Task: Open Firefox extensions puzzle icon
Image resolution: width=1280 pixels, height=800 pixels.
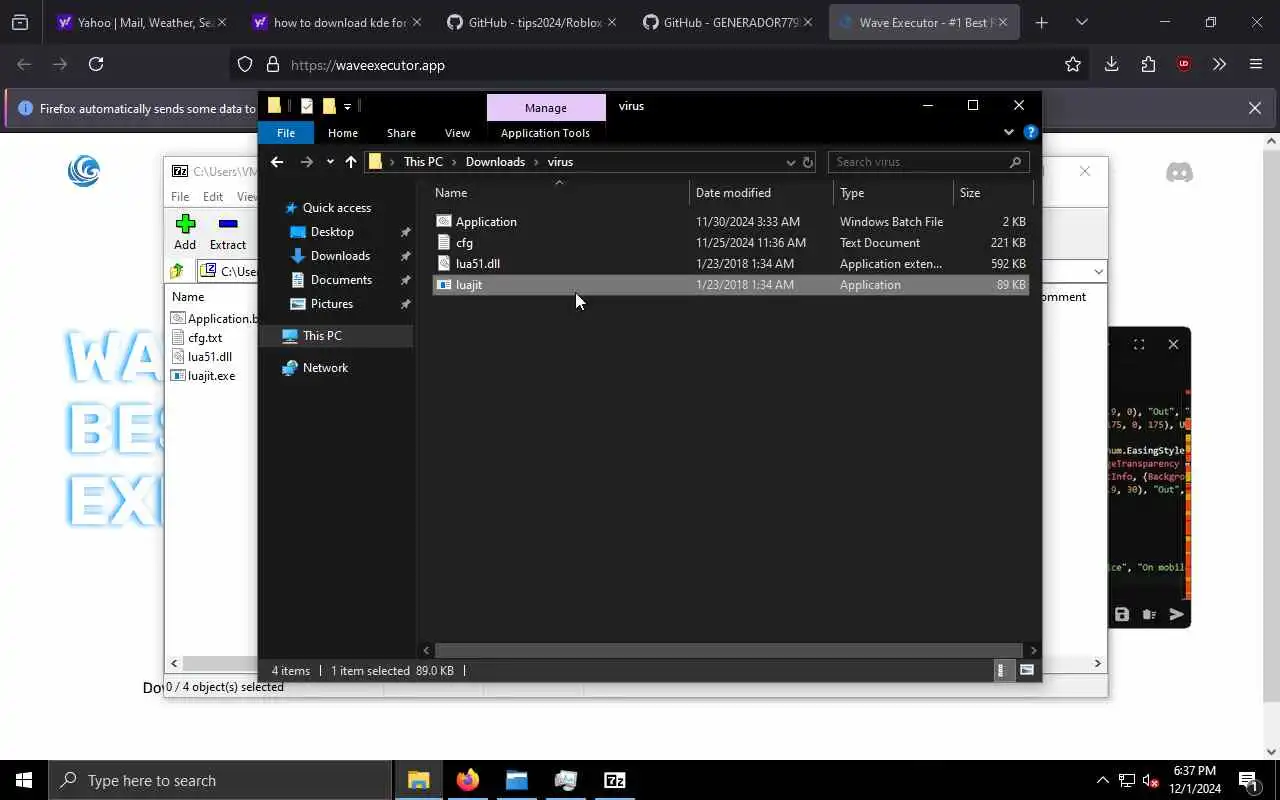Action: tap(1148, 65)
